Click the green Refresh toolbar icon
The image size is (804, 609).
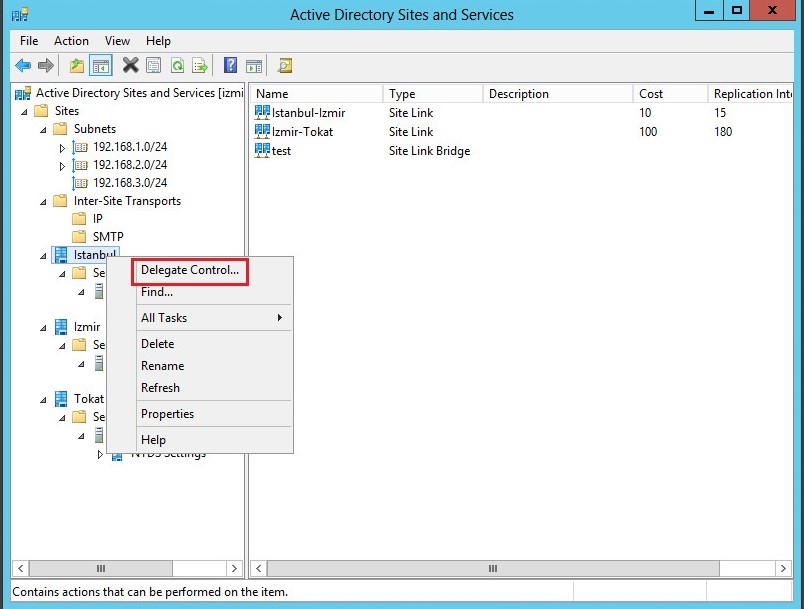click(x=177, y=66)
